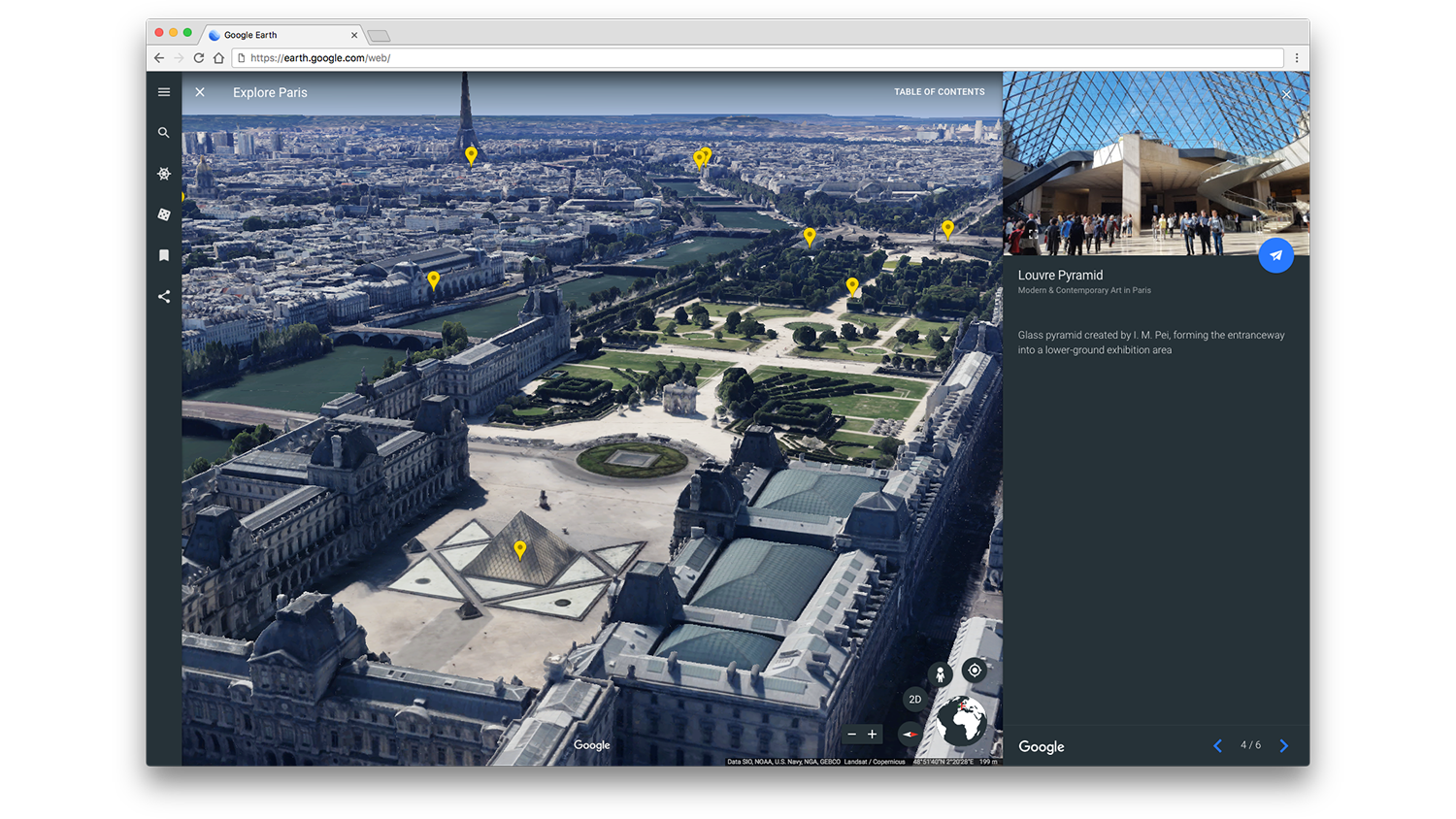Click the Louvre Pyramid yellow pin
The height and width of the screenshot is (819, 1456).
520,550
